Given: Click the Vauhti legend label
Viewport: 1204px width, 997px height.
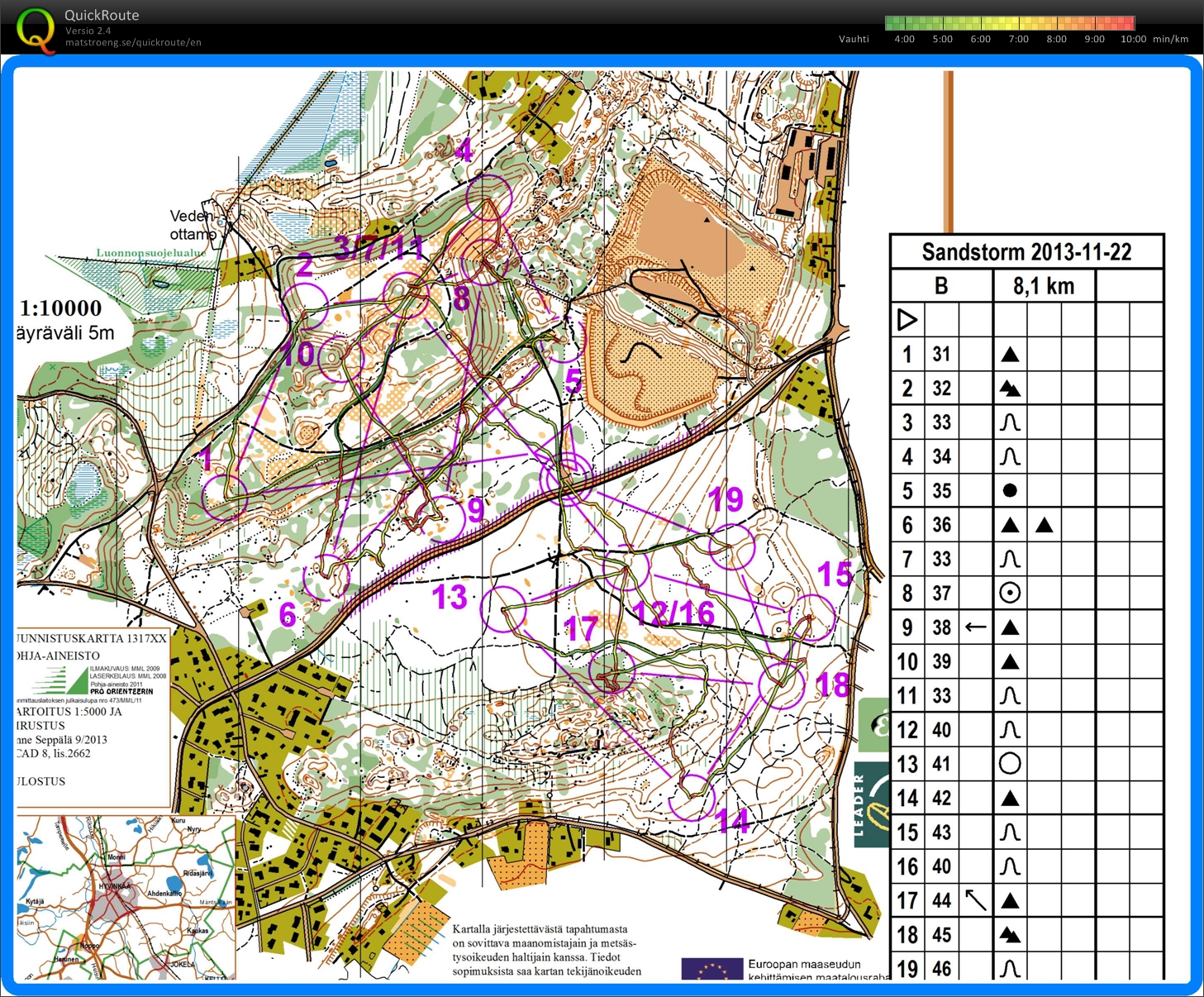Looking at the screenshot, I should pyautogui.click(x=854, y=39).
